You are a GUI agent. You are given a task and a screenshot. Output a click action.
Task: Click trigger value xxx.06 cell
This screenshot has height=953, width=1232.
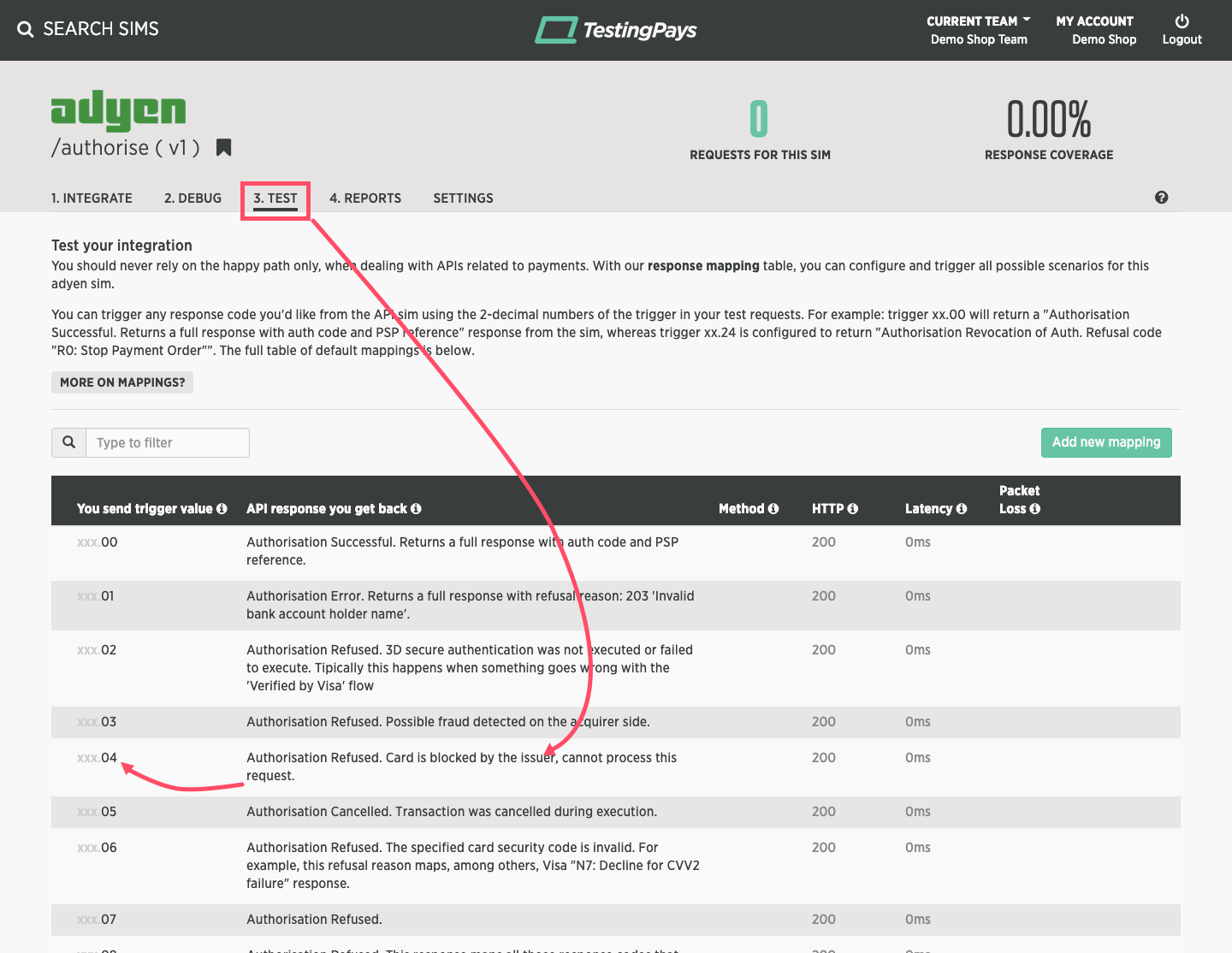[97, 848]
